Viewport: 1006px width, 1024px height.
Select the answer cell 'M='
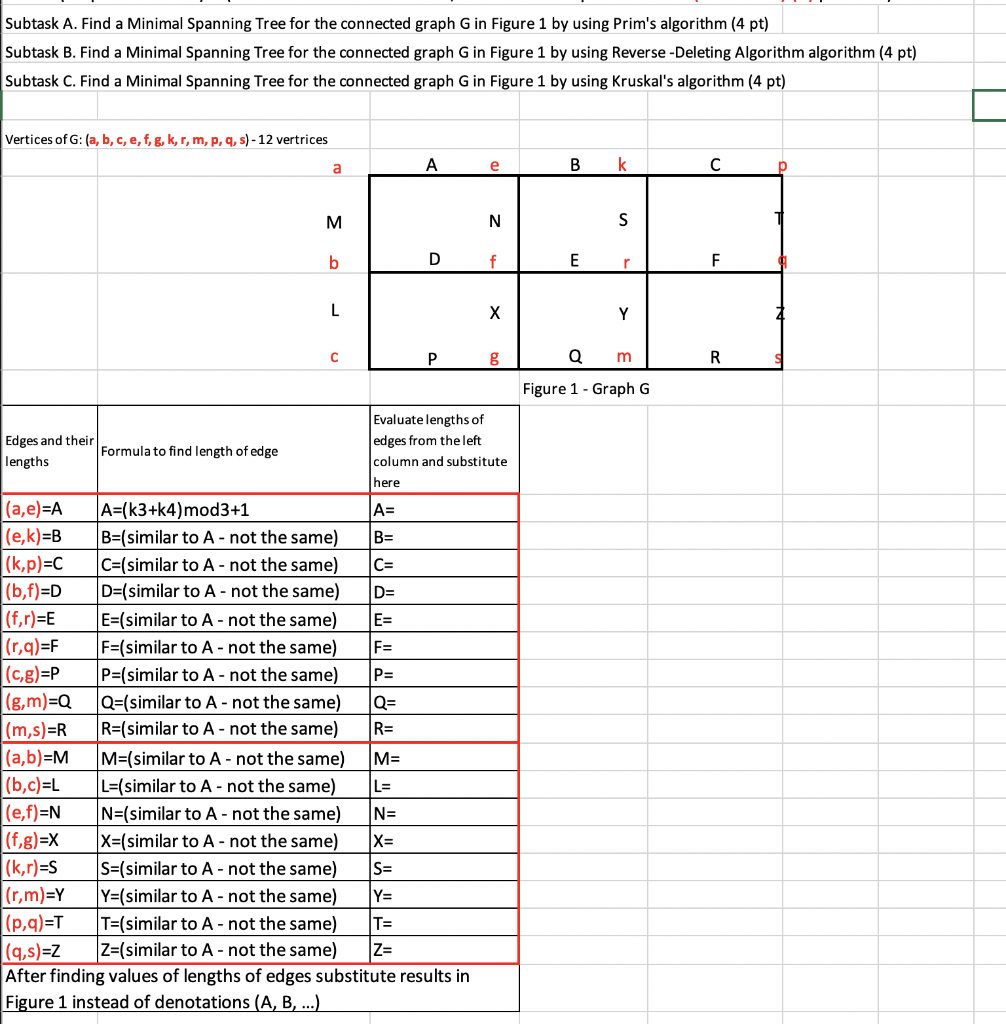(x=444, y=758)
